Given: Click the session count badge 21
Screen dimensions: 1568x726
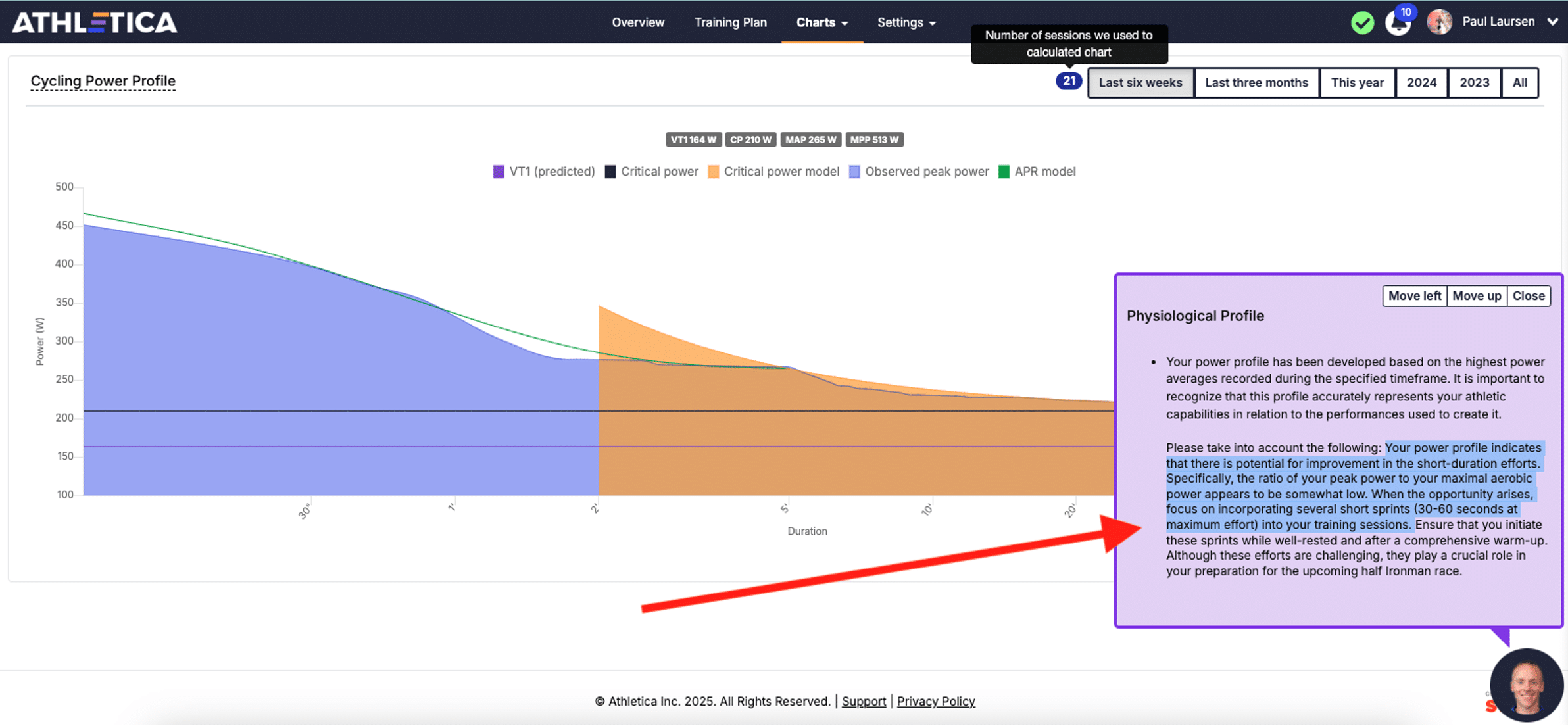Looking at the screenshot, I should (1069, 82).
